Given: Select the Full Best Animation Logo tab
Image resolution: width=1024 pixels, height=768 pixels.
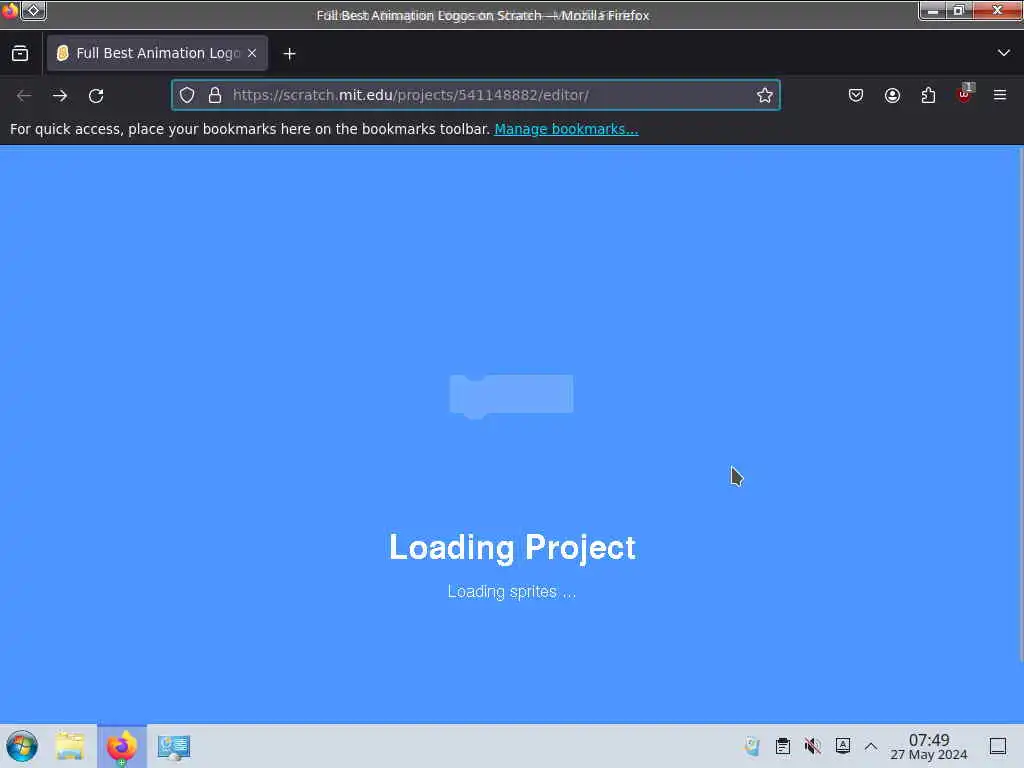Looking at the screenshot, I should [x=157, y=54].
